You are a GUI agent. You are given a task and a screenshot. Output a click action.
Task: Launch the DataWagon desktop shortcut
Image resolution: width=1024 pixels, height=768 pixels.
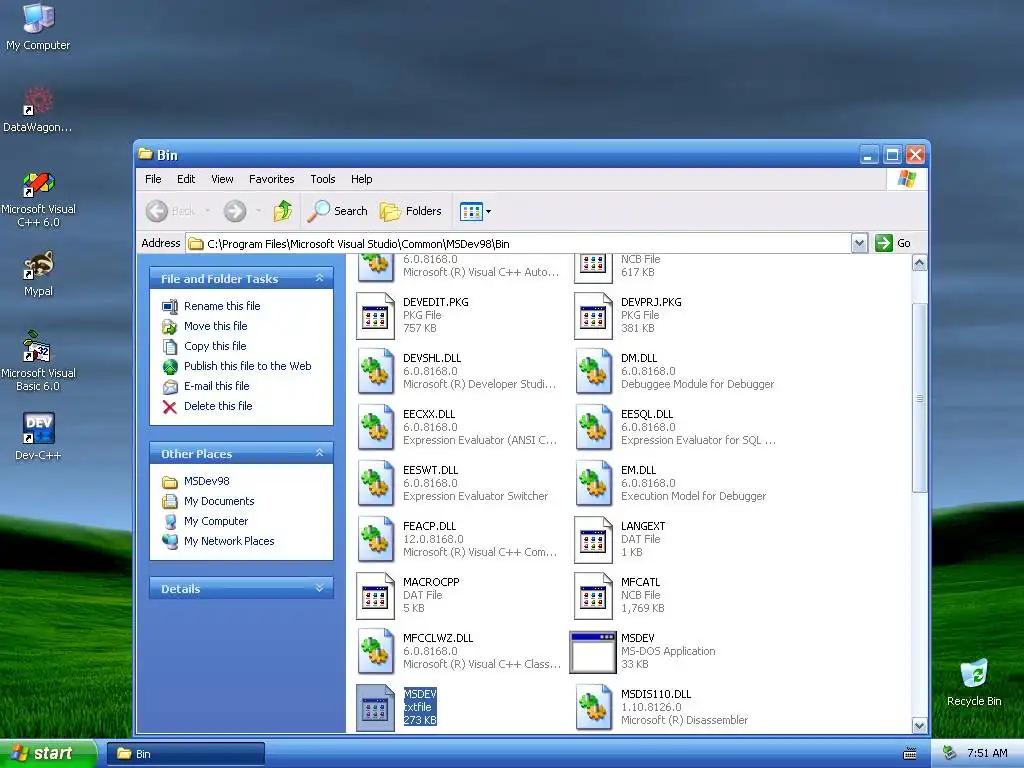click(x=38, y=108)
